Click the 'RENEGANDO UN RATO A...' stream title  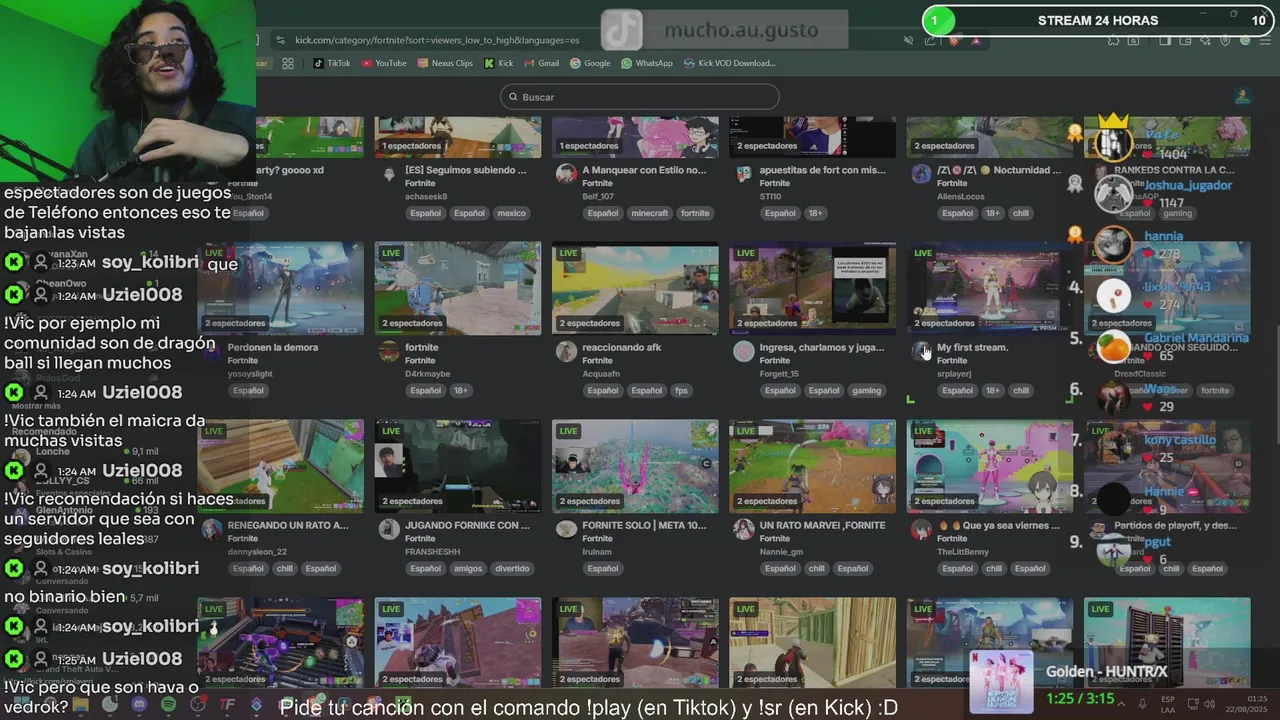288,525
